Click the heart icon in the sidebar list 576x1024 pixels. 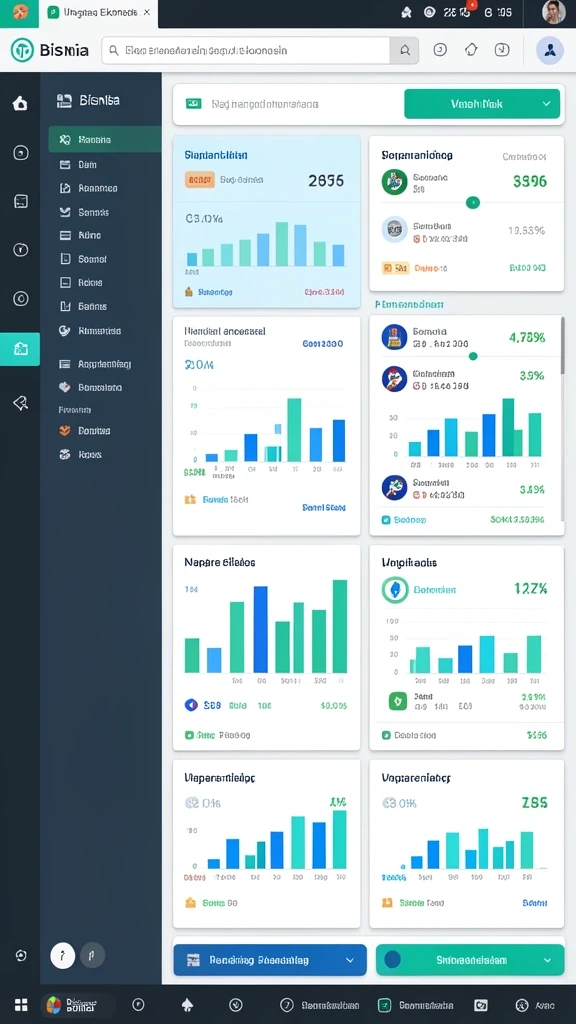click(x=65, y=387)
